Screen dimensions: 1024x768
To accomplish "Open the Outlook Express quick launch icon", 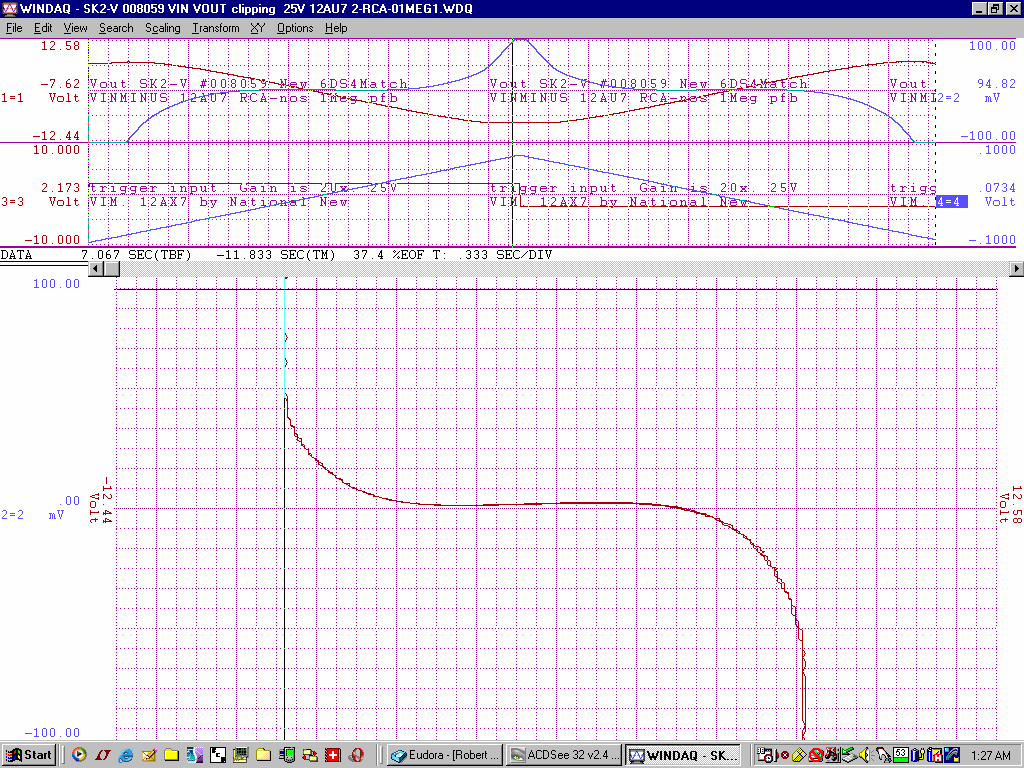I will click(149, 754).
